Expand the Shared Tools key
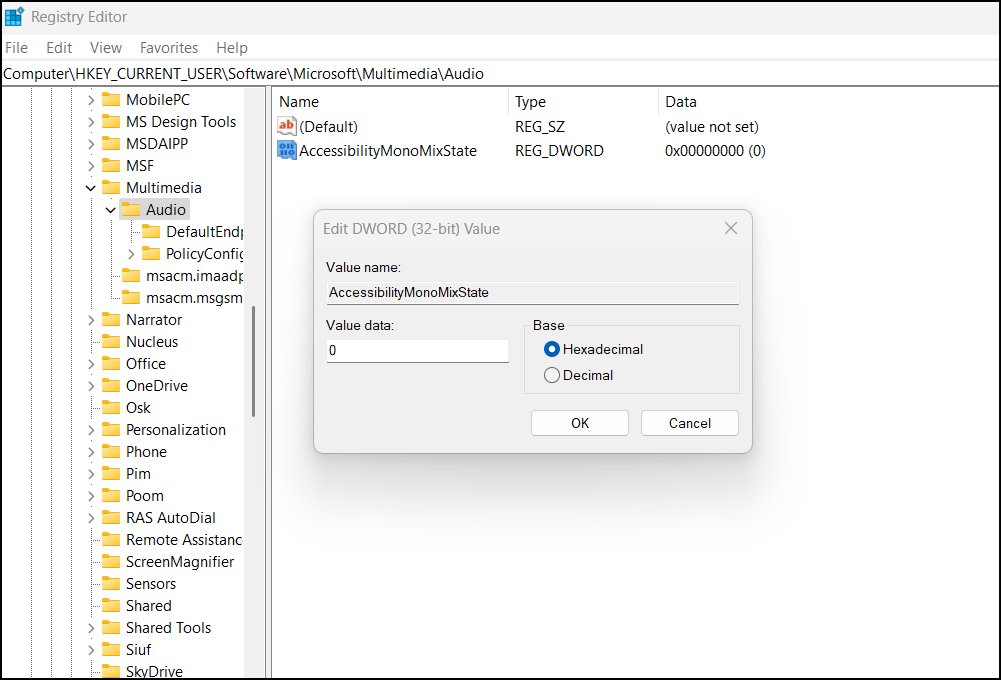 (90, 627)
